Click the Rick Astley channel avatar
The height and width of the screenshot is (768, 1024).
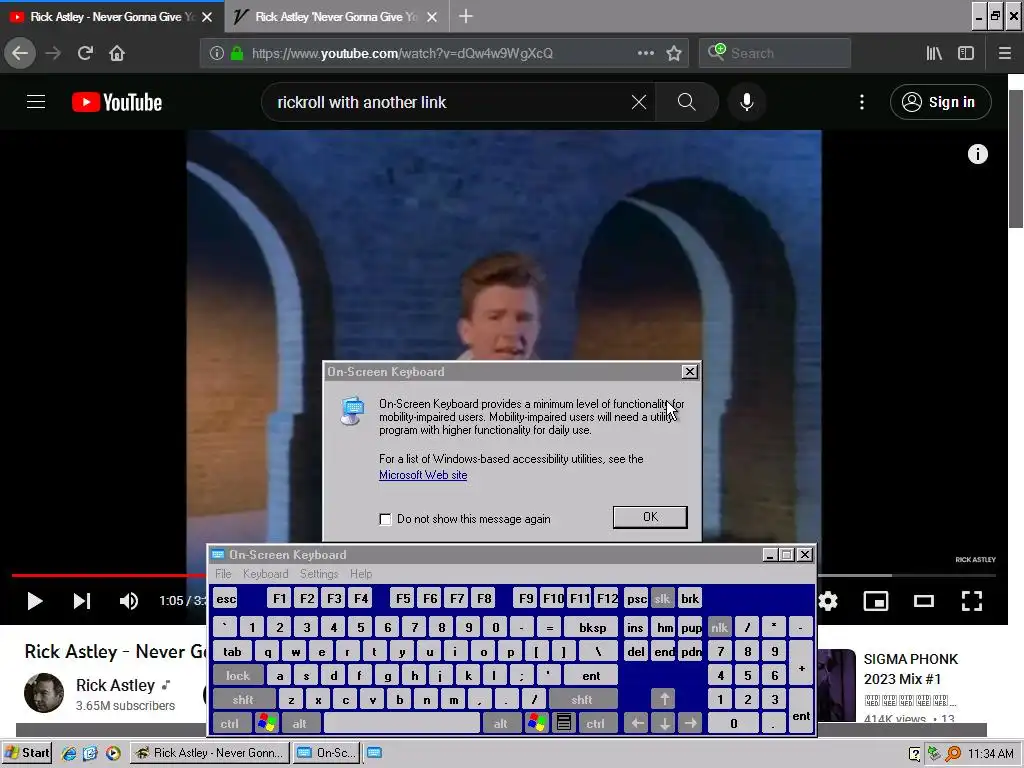pos(44,693)
